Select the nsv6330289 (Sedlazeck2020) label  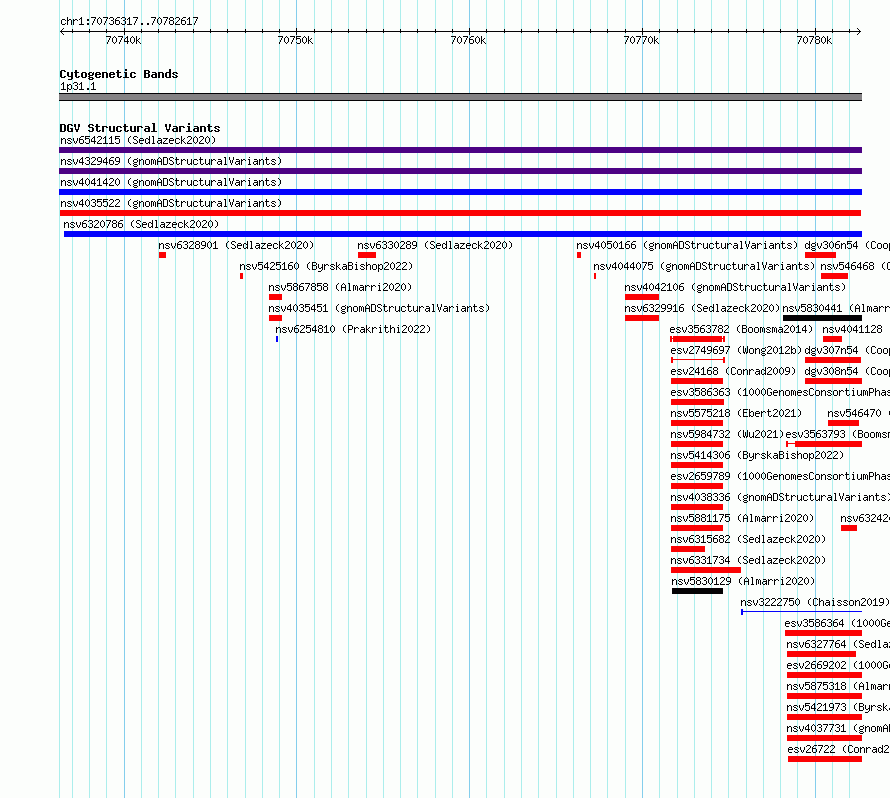(x=435, y=245)
